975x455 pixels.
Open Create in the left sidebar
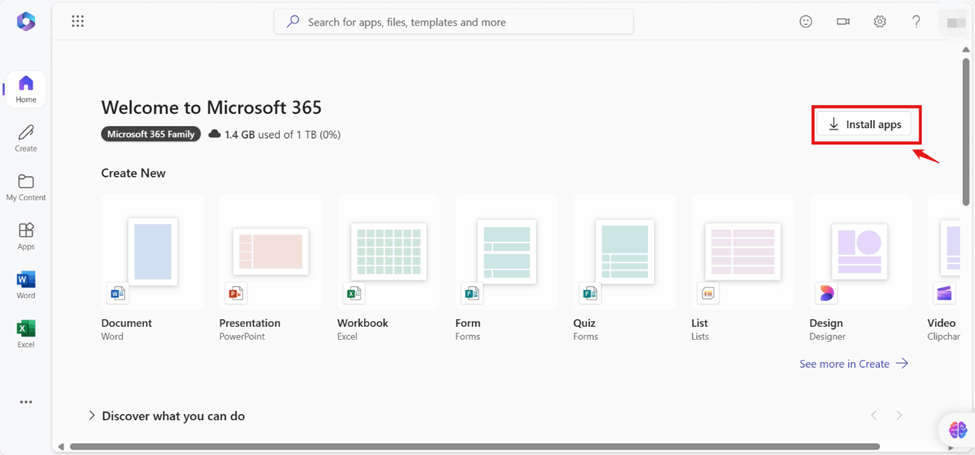pos(26,139)
